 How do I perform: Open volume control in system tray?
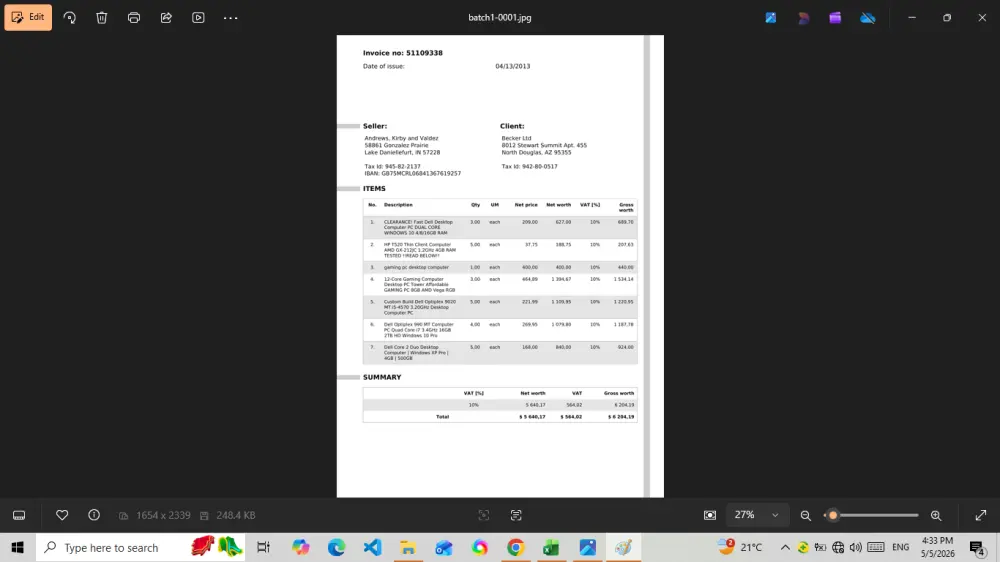[x=856, y=547]
